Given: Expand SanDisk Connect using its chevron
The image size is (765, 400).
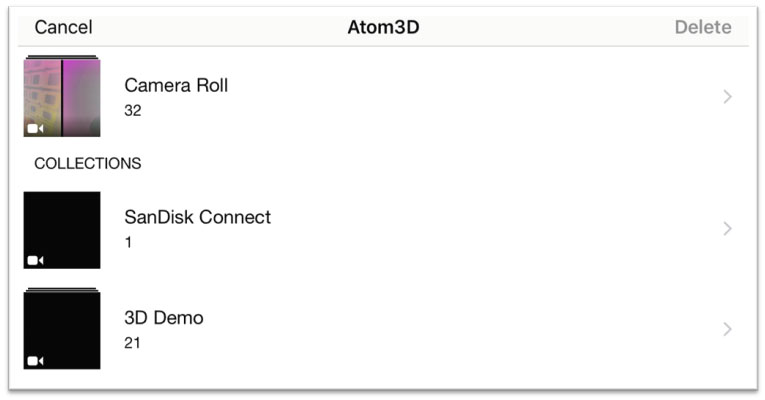Looking at the screenshot, I should pos(727,228).
